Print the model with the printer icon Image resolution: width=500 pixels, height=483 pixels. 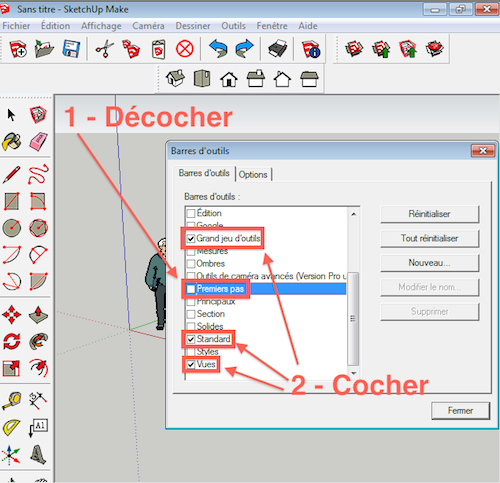278,49
